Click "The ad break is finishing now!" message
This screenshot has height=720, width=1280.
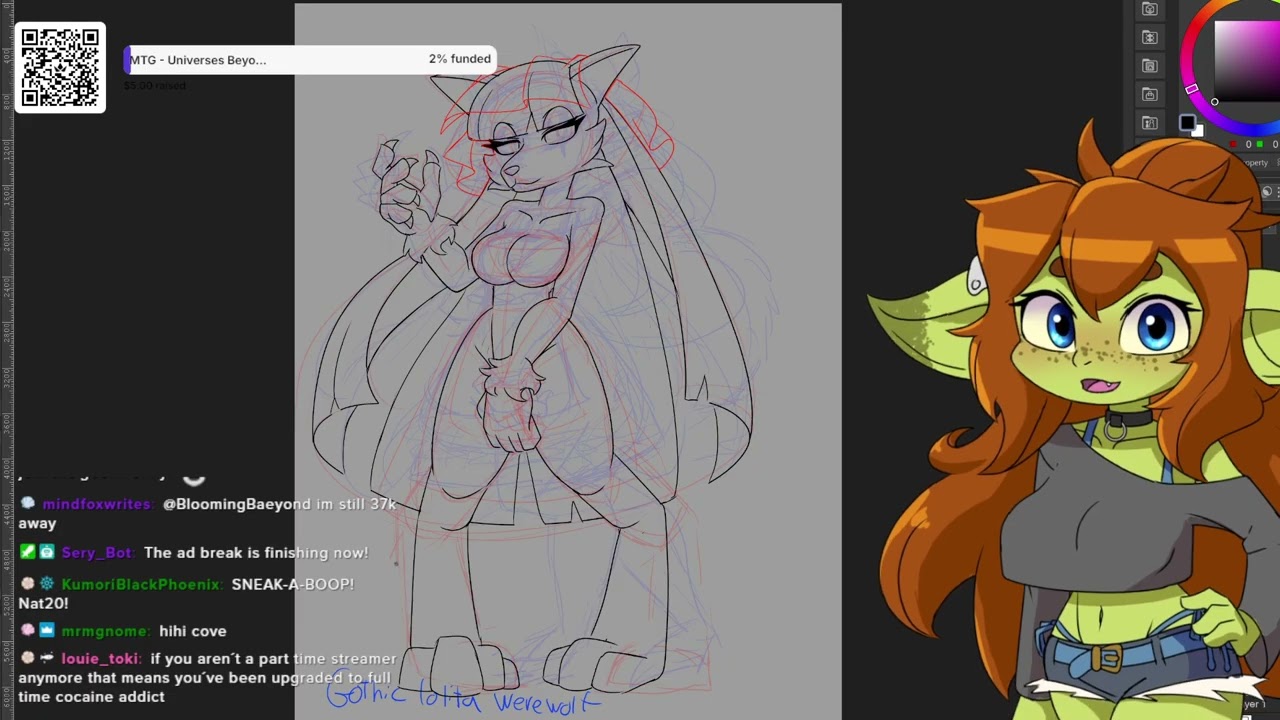click(x=256, y=553)
